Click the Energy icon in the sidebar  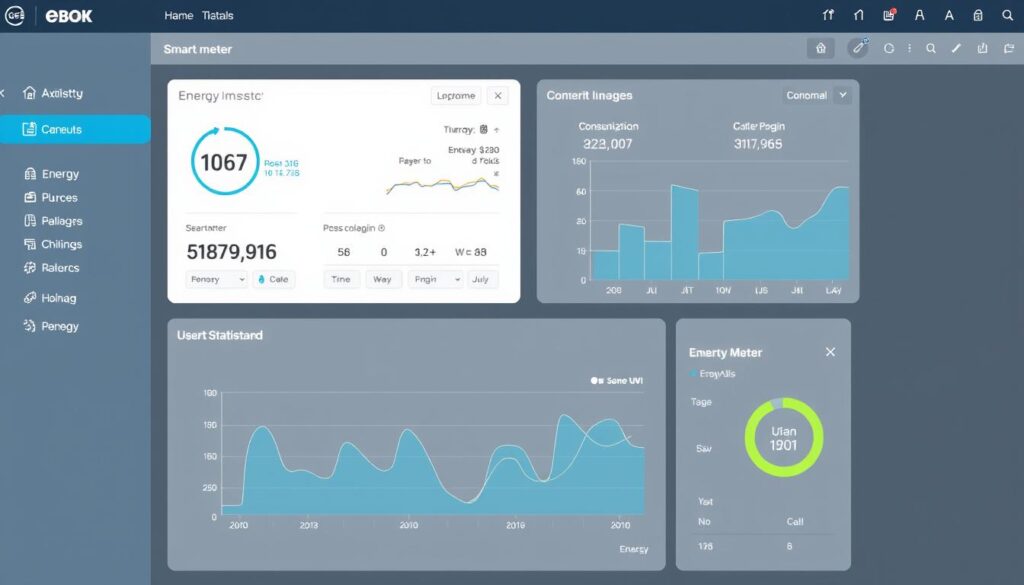tap(30, 174)
